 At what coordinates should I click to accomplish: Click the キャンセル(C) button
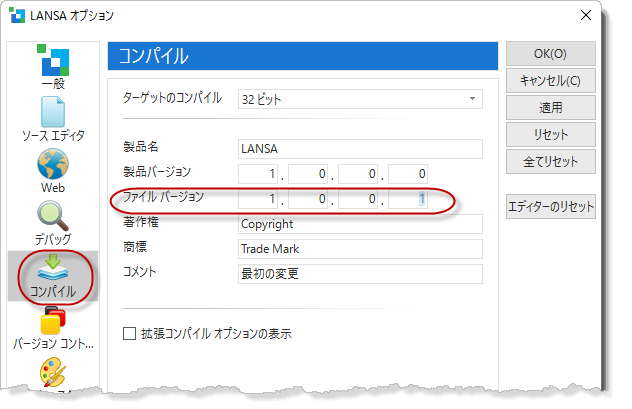[x=551, y=81]
